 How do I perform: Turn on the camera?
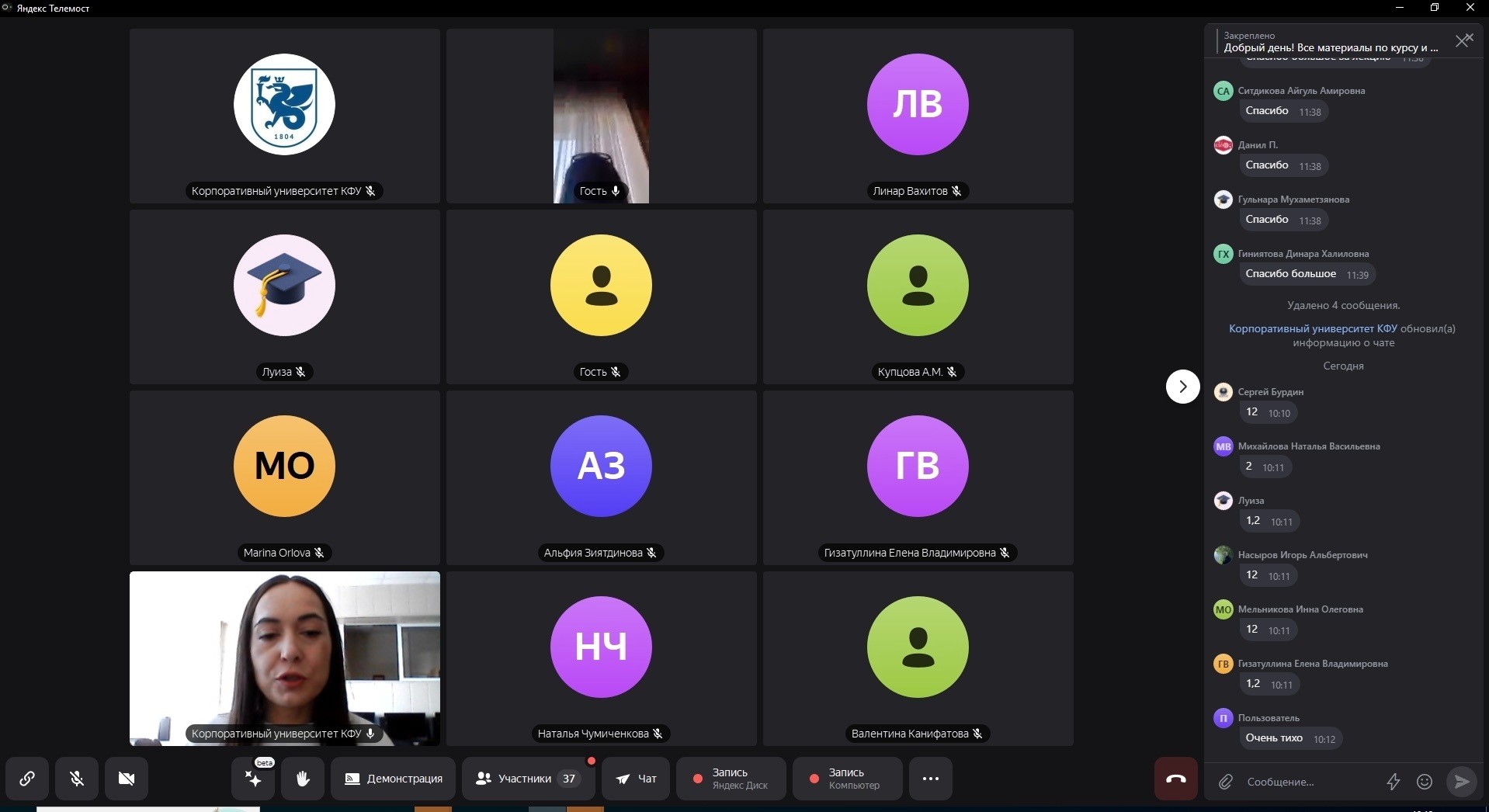click(x=127, y=778)
